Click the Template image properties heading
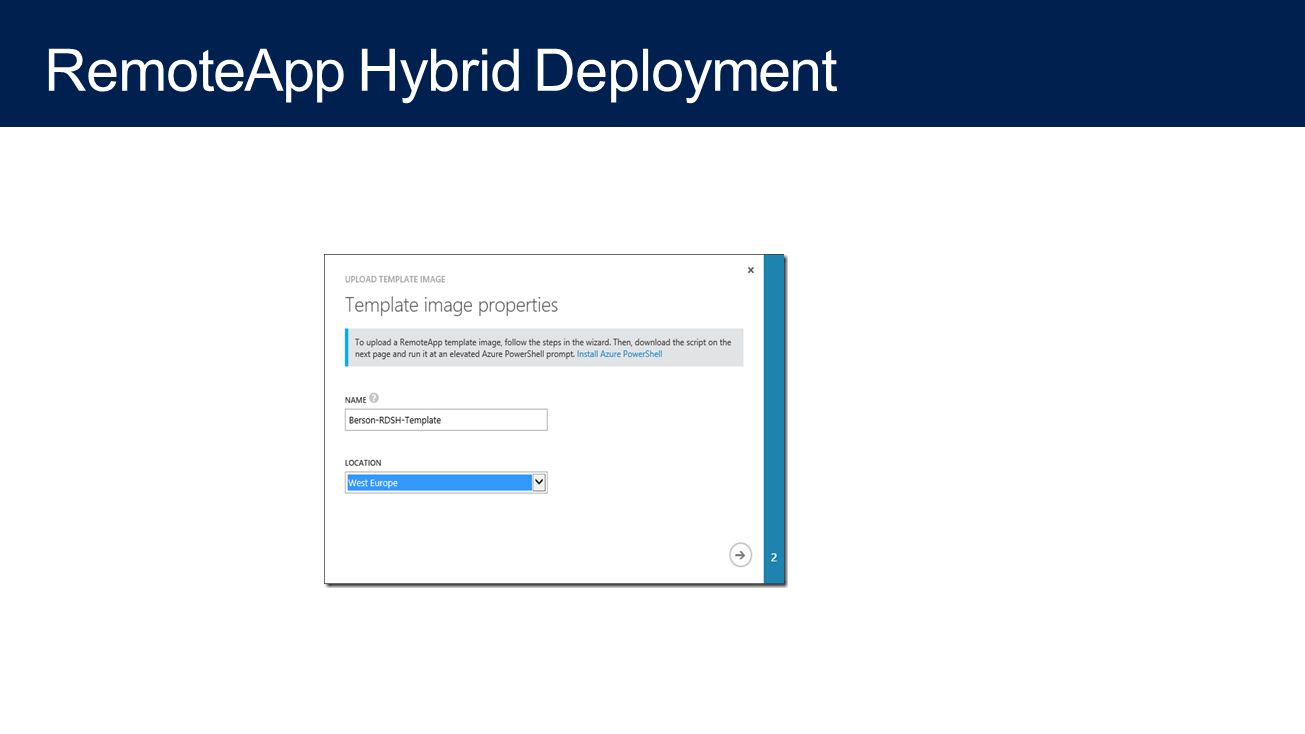Screen dimensions: 1305x734 (x=452, y=305)
